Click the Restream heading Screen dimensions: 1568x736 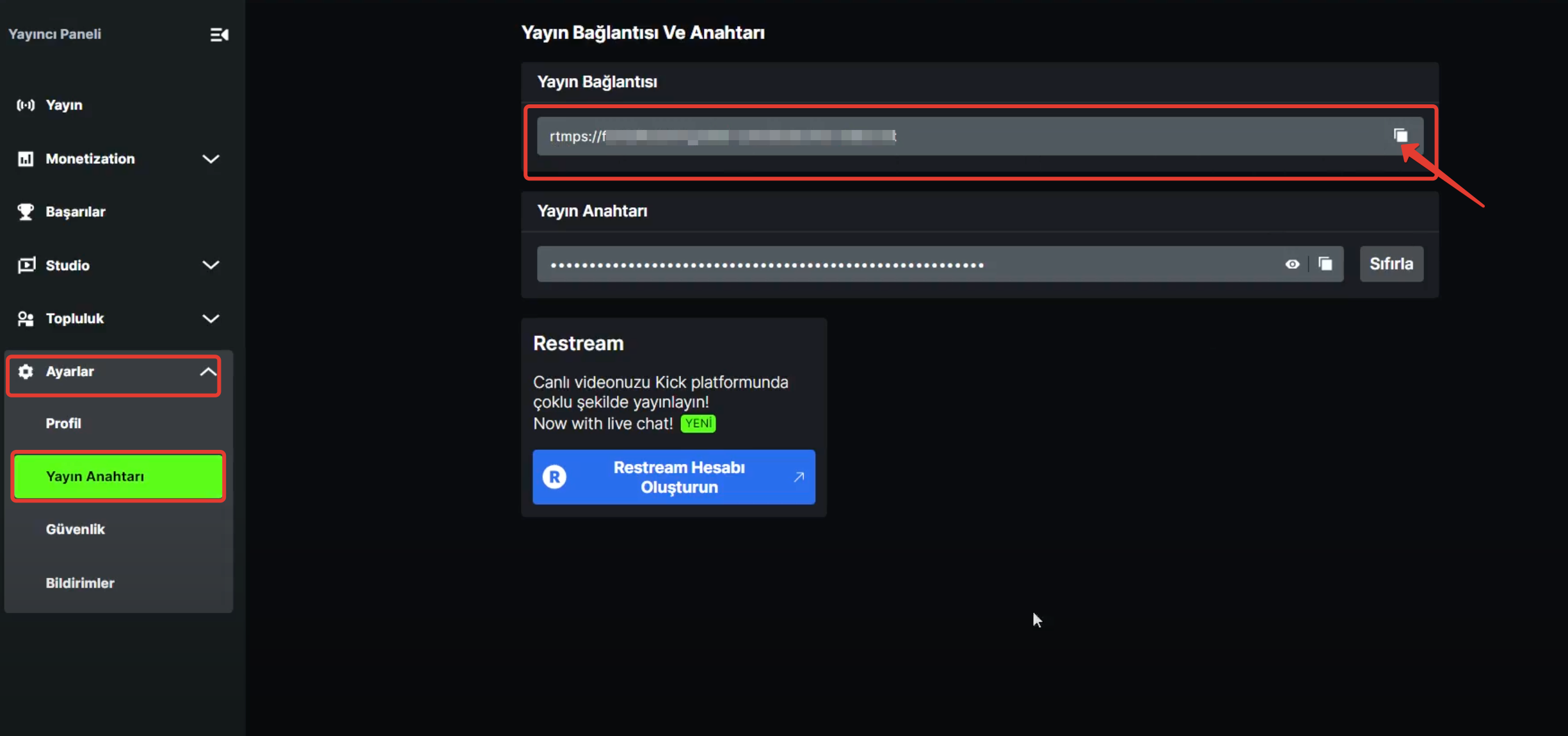click(x=578, y=344)
